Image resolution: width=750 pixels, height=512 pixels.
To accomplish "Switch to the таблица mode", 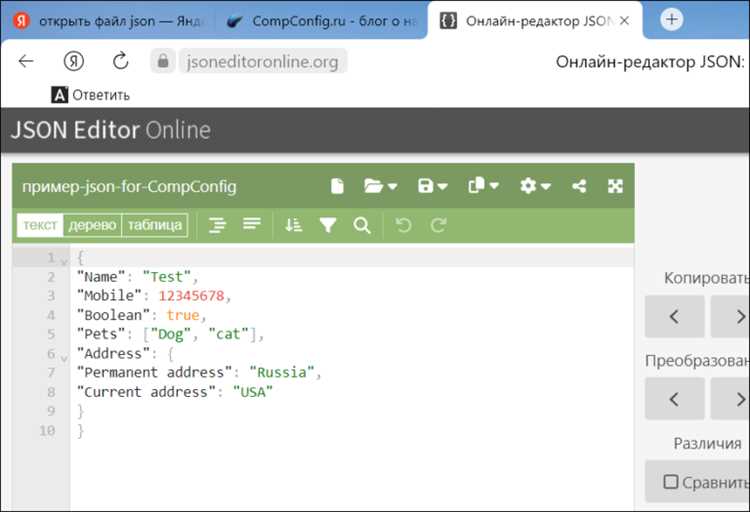I will click(154, 225).
